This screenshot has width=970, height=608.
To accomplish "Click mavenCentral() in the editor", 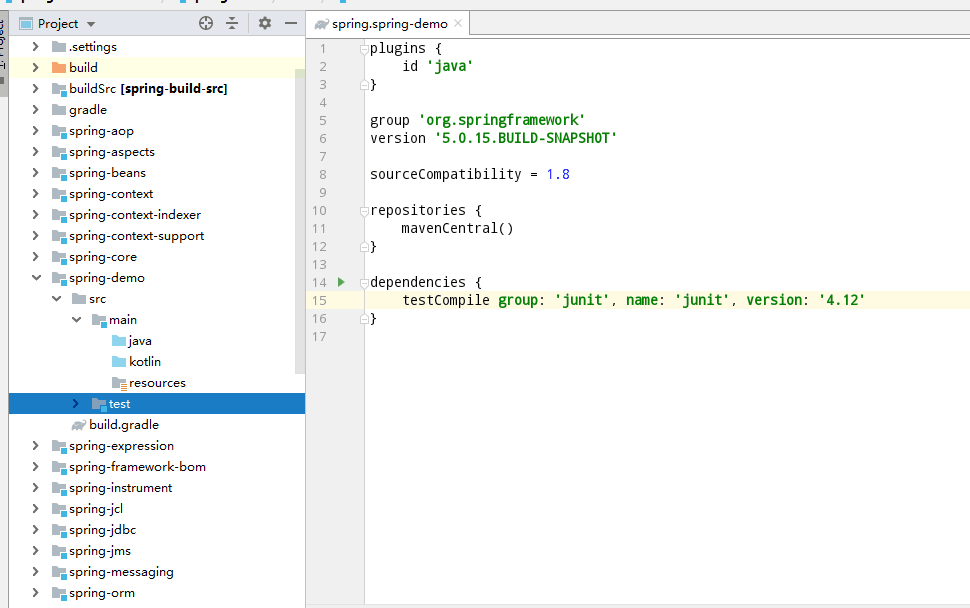I will 457,228.
